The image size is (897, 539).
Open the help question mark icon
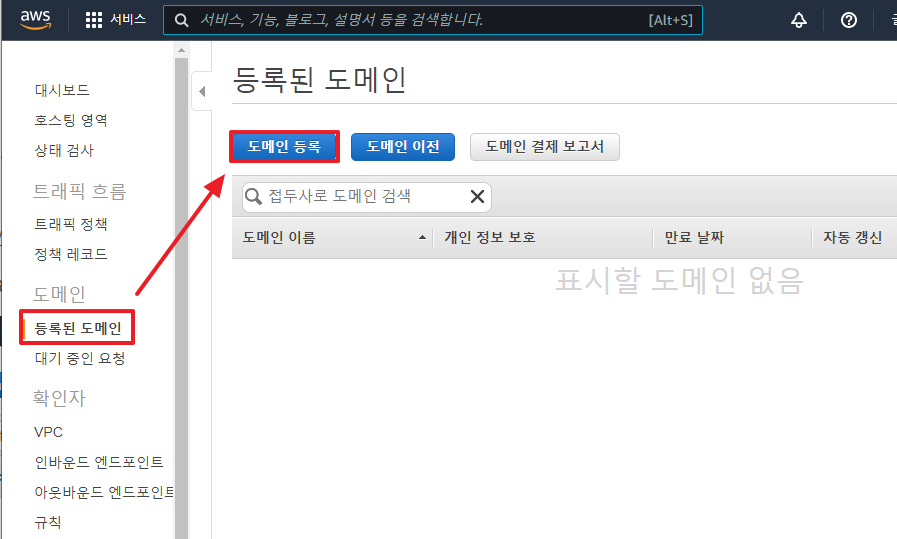pos(848,20)
